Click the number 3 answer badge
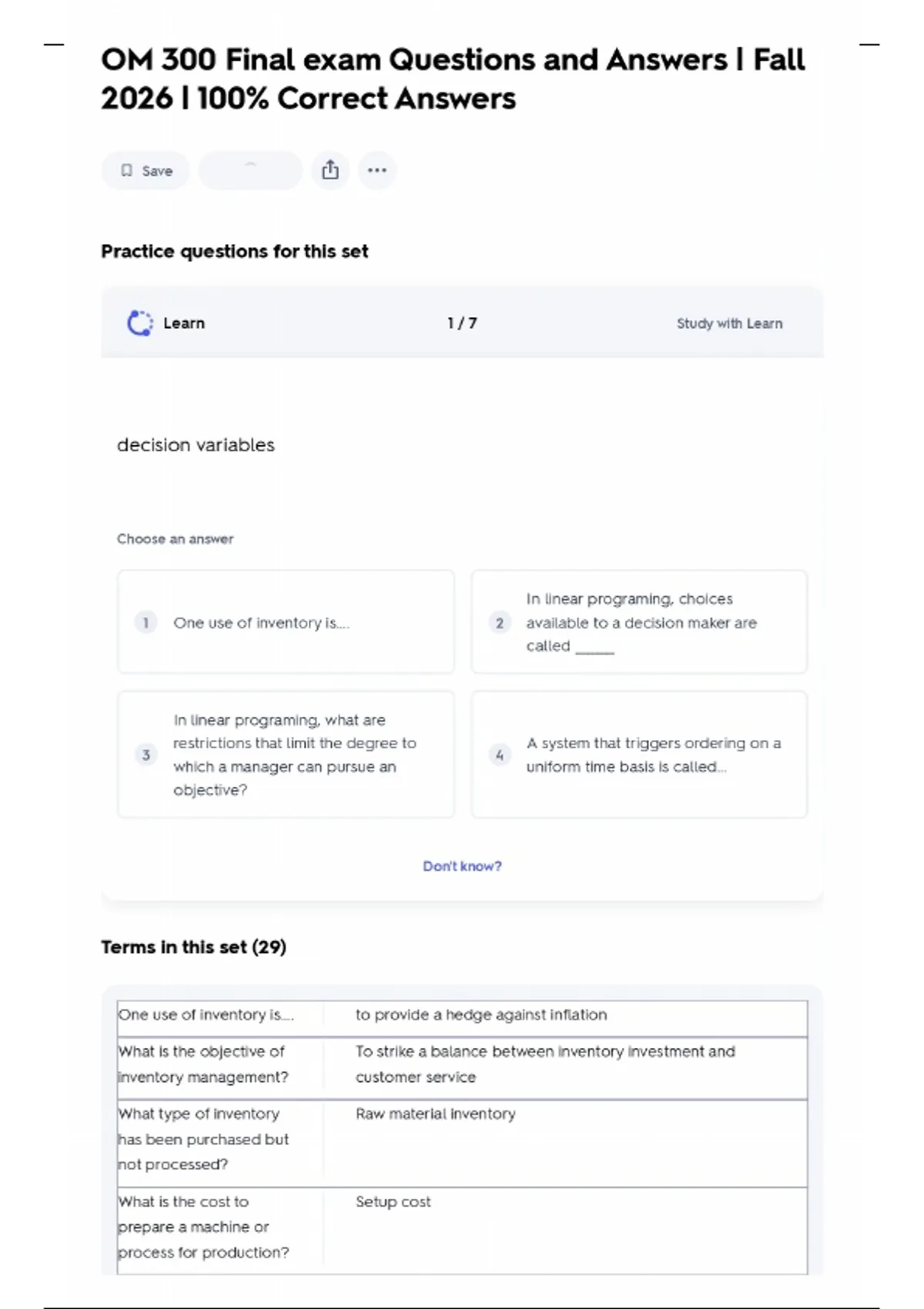The height and width of the screenshot is (1309, 924). (146, 755)
